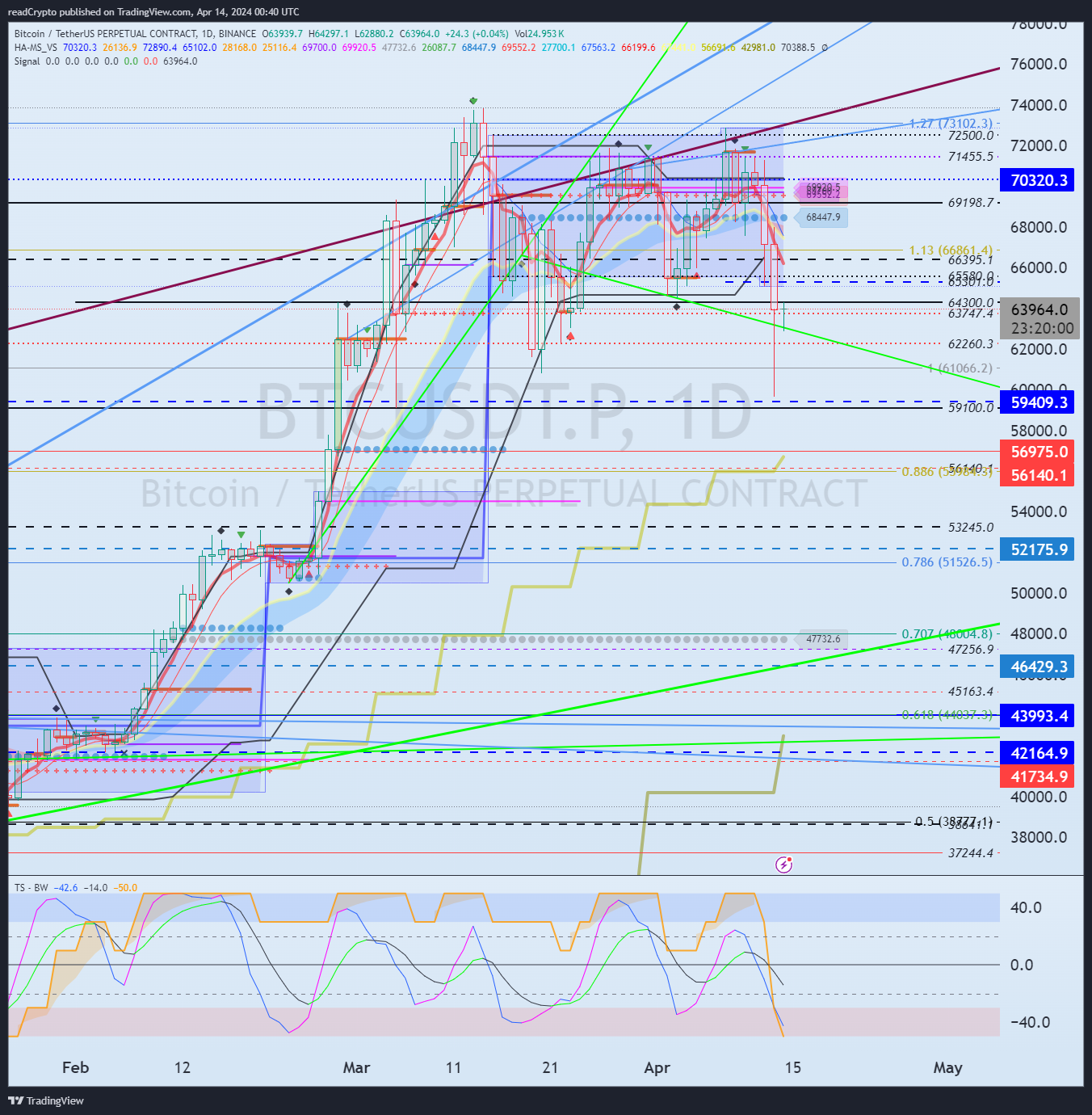Click the readCrypto publication header text
The height and width of the screenshot is (1115, 1092).
(153, 12)
